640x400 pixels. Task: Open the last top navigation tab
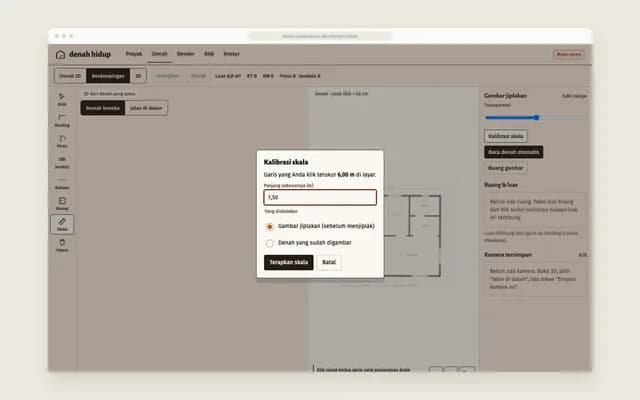[x=231, y=54]
